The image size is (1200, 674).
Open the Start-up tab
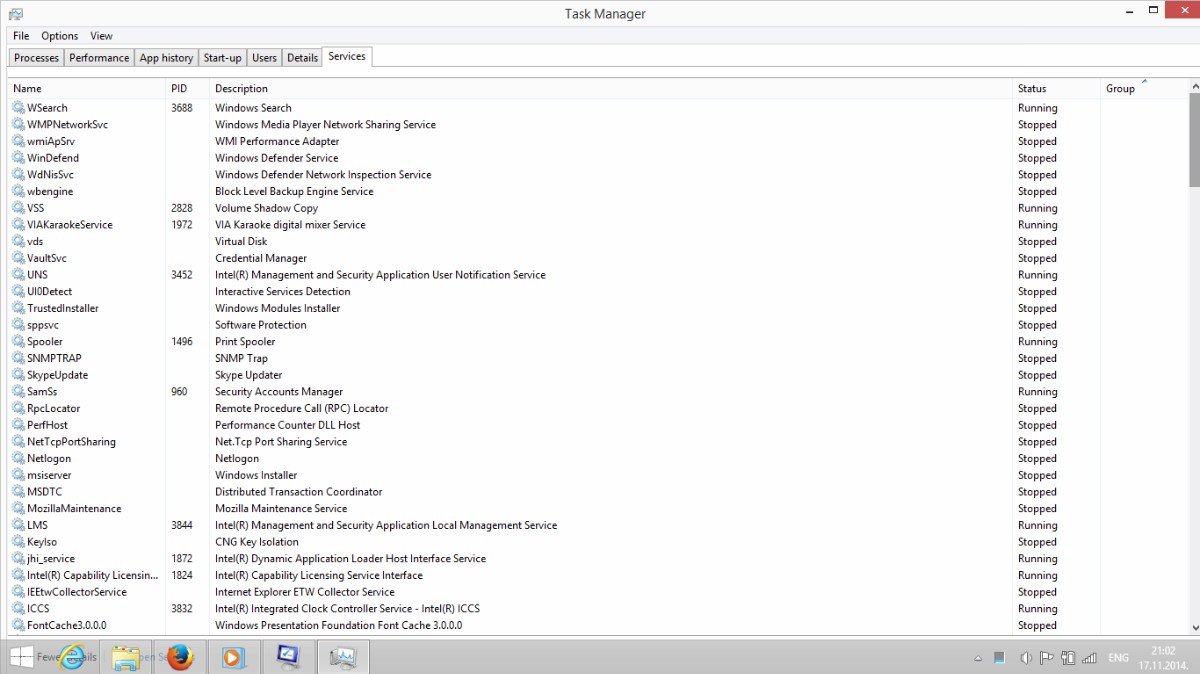tap(222, 58)
